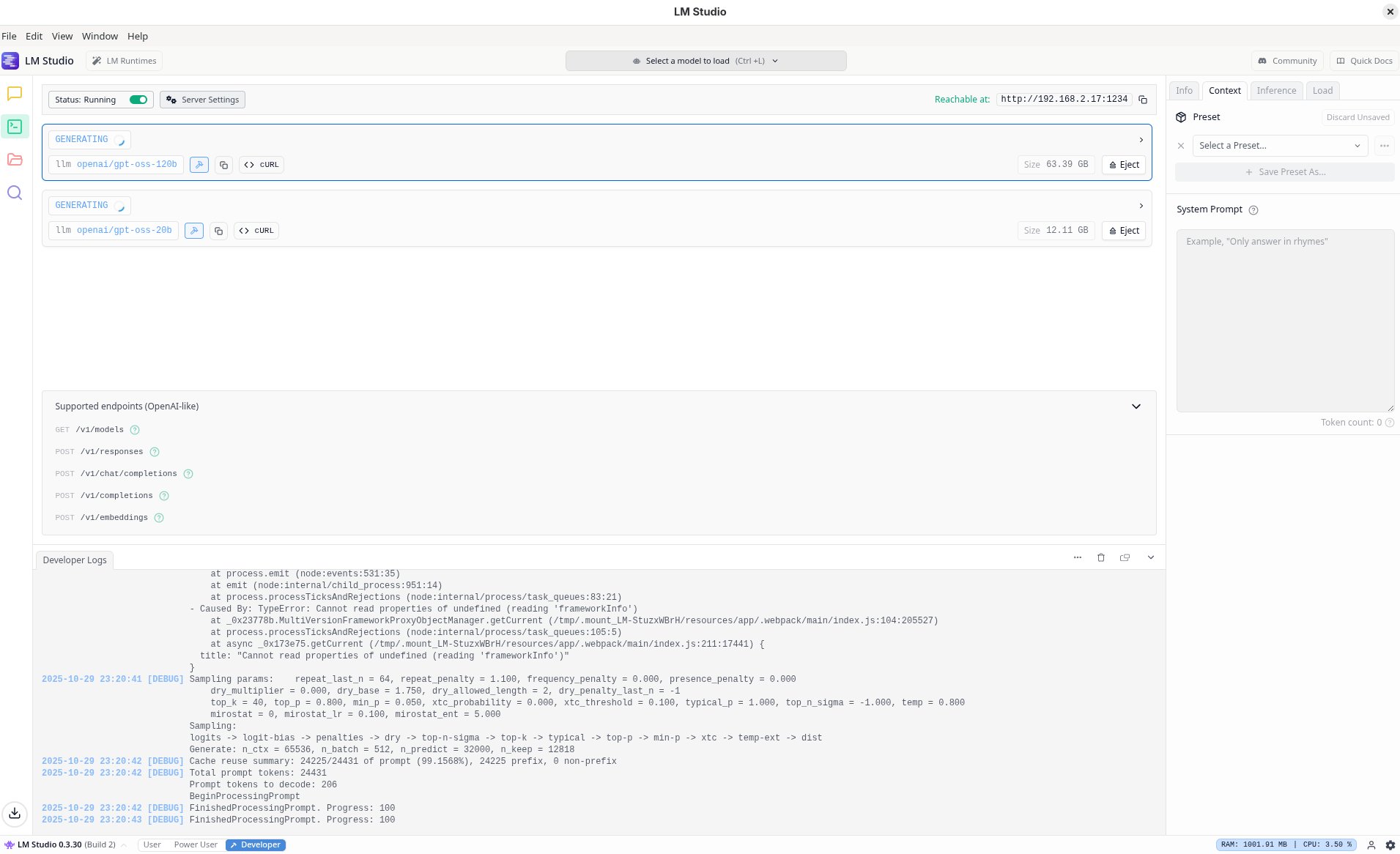This screenshot has width=1400, height=854.
Task: Eject the gpt-oss-20b model
Action: click(x=1124, y=231)
